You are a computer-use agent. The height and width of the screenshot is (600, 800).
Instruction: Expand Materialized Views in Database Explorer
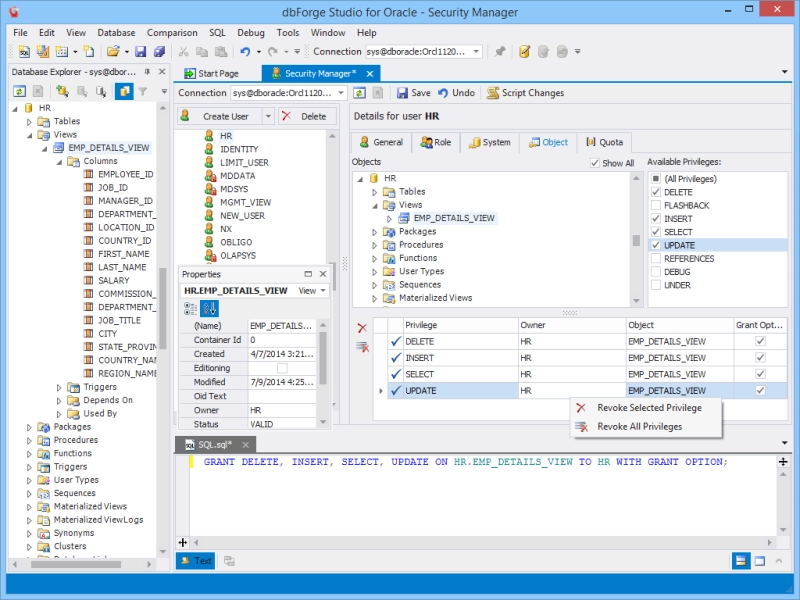point(29,507)
